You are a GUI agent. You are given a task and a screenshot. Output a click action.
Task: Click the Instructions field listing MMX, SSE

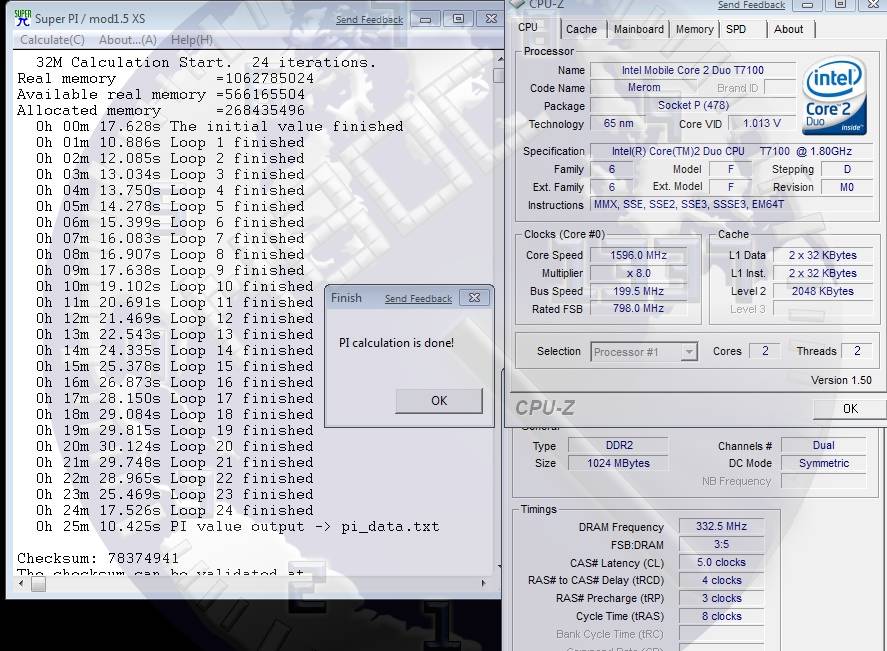(x=731, y=205)
